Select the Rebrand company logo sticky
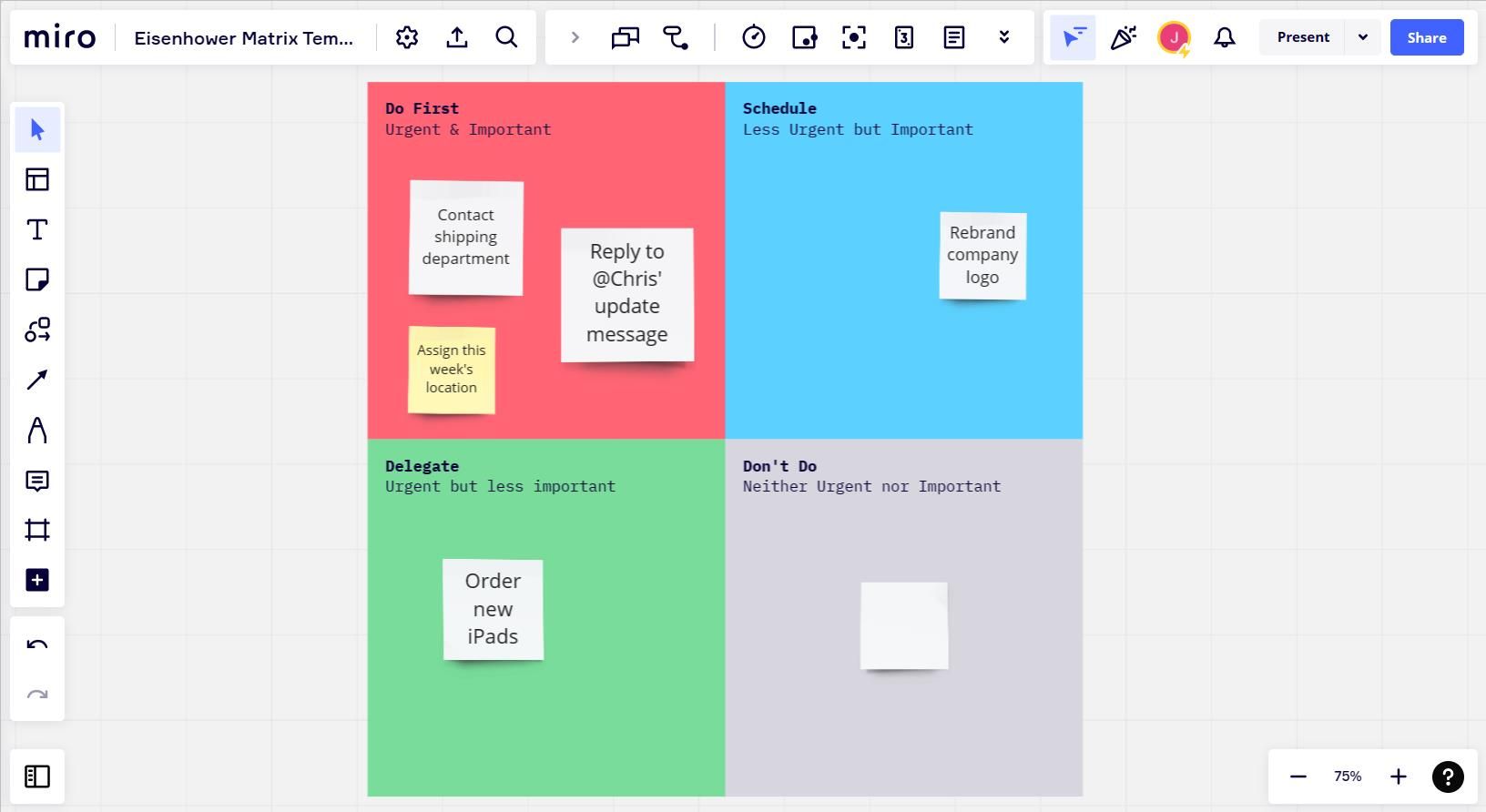The image size is (1486, 812). [982, 256]
